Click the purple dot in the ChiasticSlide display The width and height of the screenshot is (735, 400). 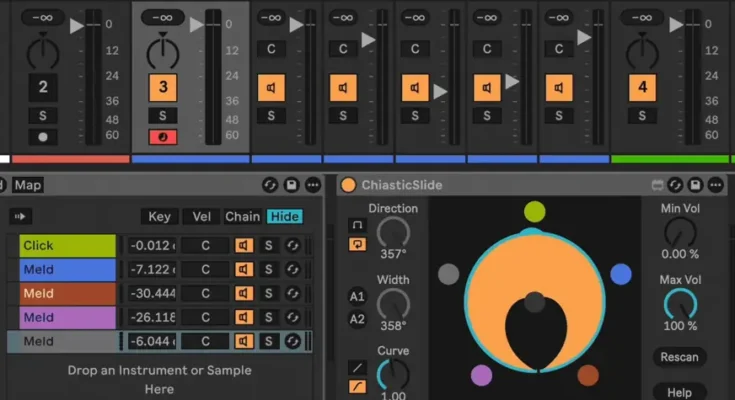coord(481,375)
